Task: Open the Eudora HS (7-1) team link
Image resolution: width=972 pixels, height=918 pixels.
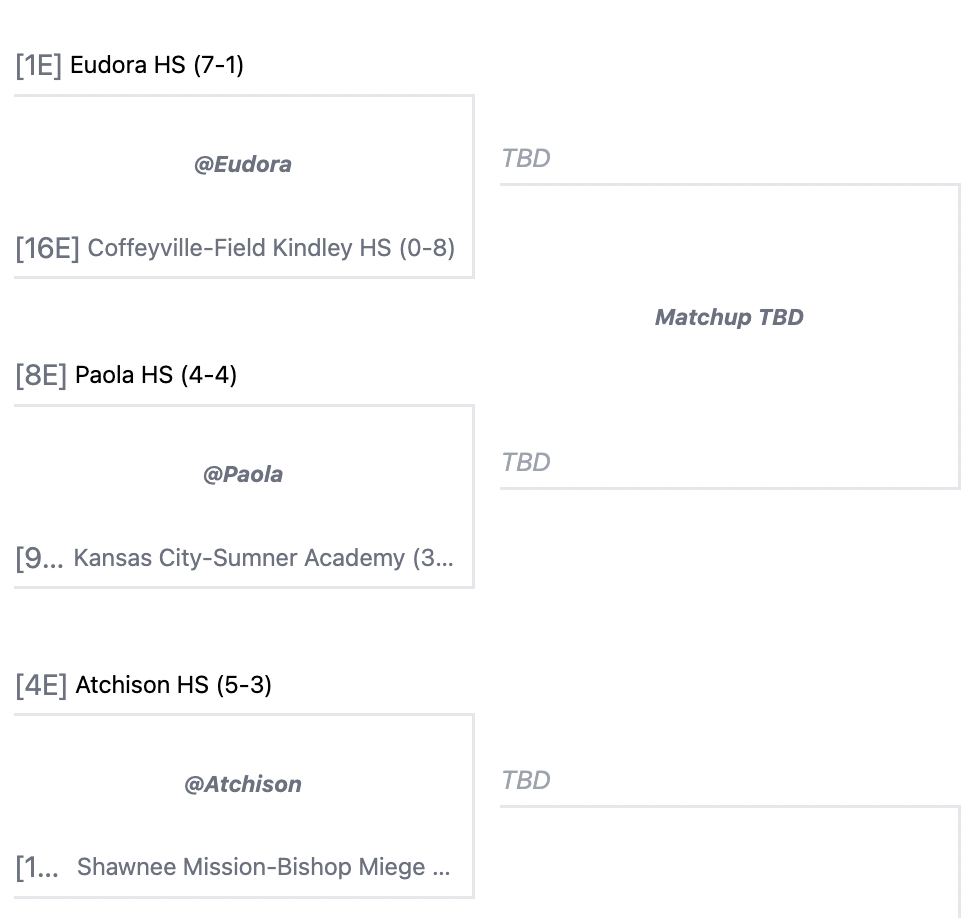Action: click(x=157, y=66)
